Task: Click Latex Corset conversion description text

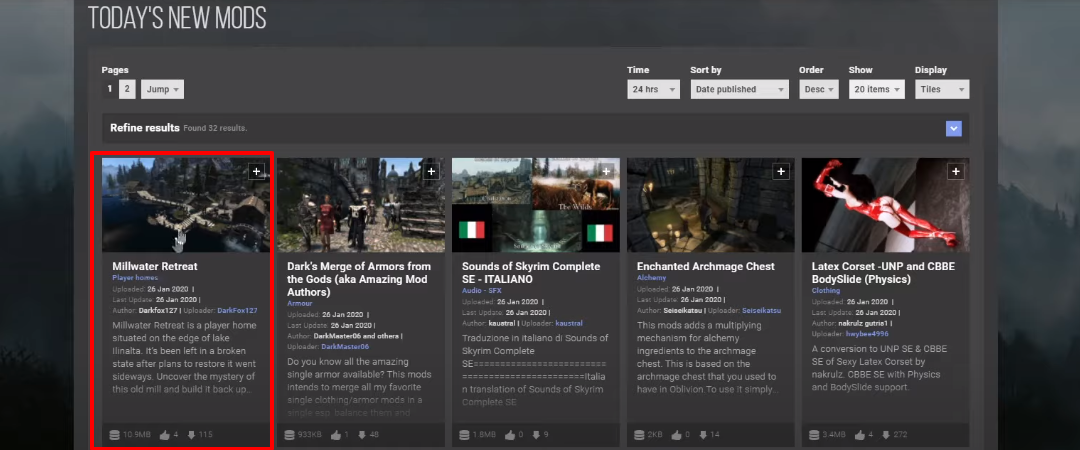Action: pyautogui.click(x=880, y=368)
